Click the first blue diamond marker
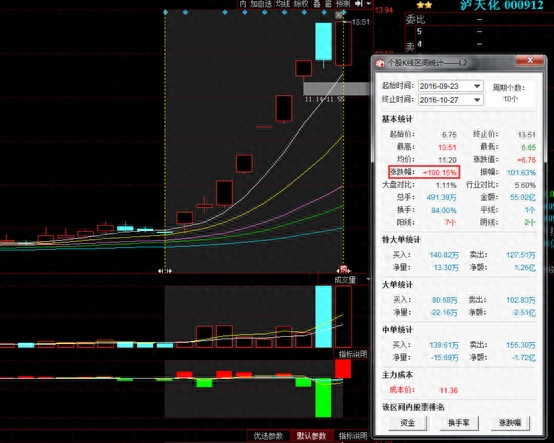Image resolution: width=554 pixels, height=443 pixels. pyautogui.click(x=165, y=12)
